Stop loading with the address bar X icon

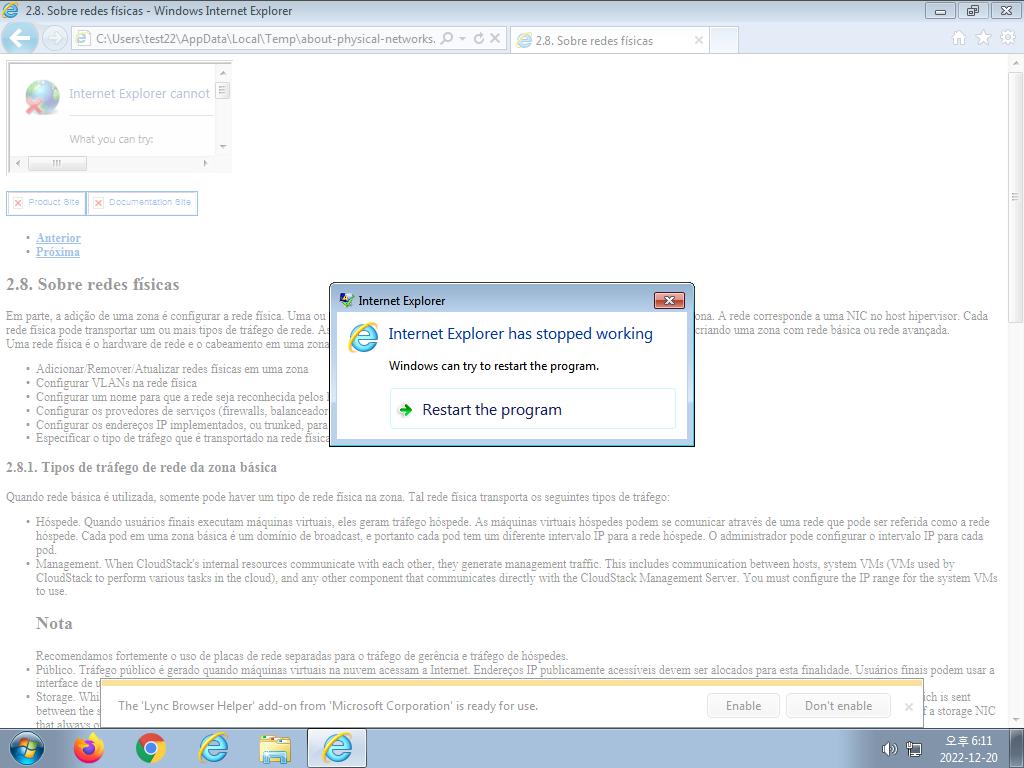[495, 39]
